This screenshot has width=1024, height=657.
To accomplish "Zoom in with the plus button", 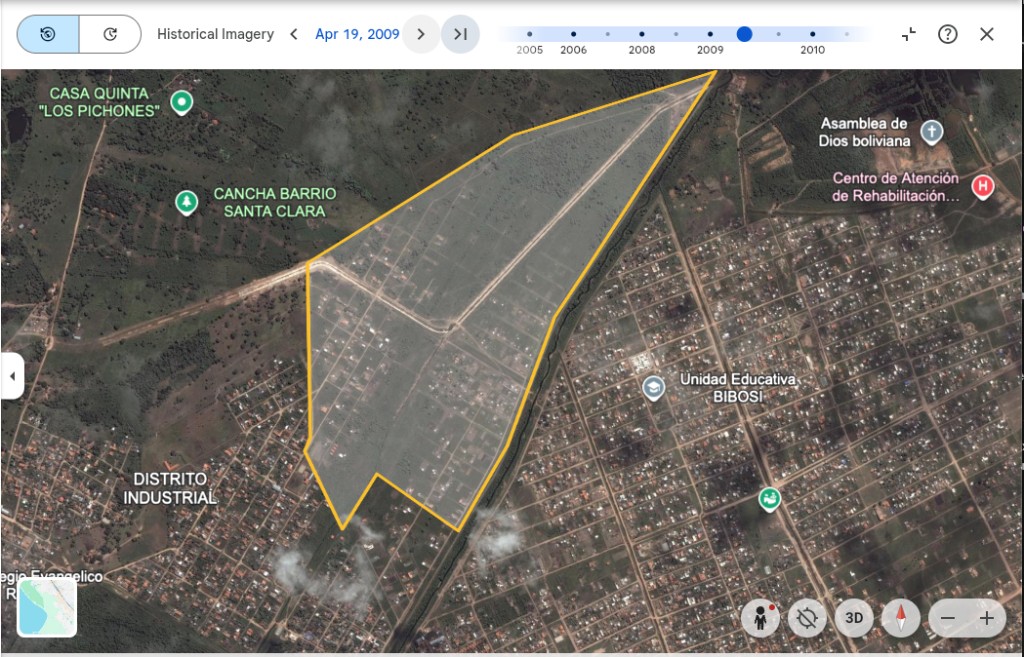I will click(x=986, y=618).
